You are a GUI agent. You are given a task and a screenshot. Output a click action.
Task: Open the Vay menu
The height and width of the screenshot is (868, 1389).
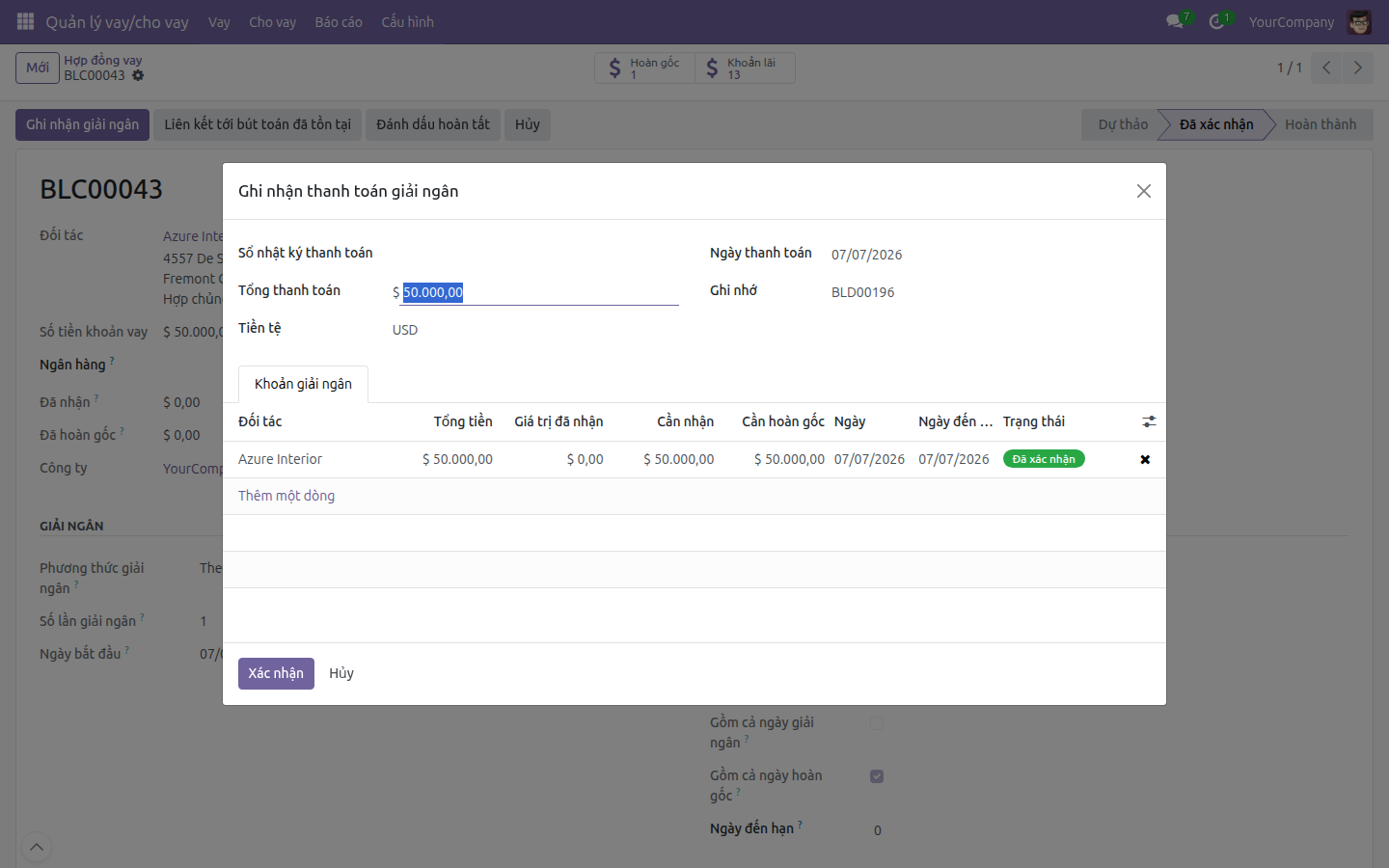[219, 21]
